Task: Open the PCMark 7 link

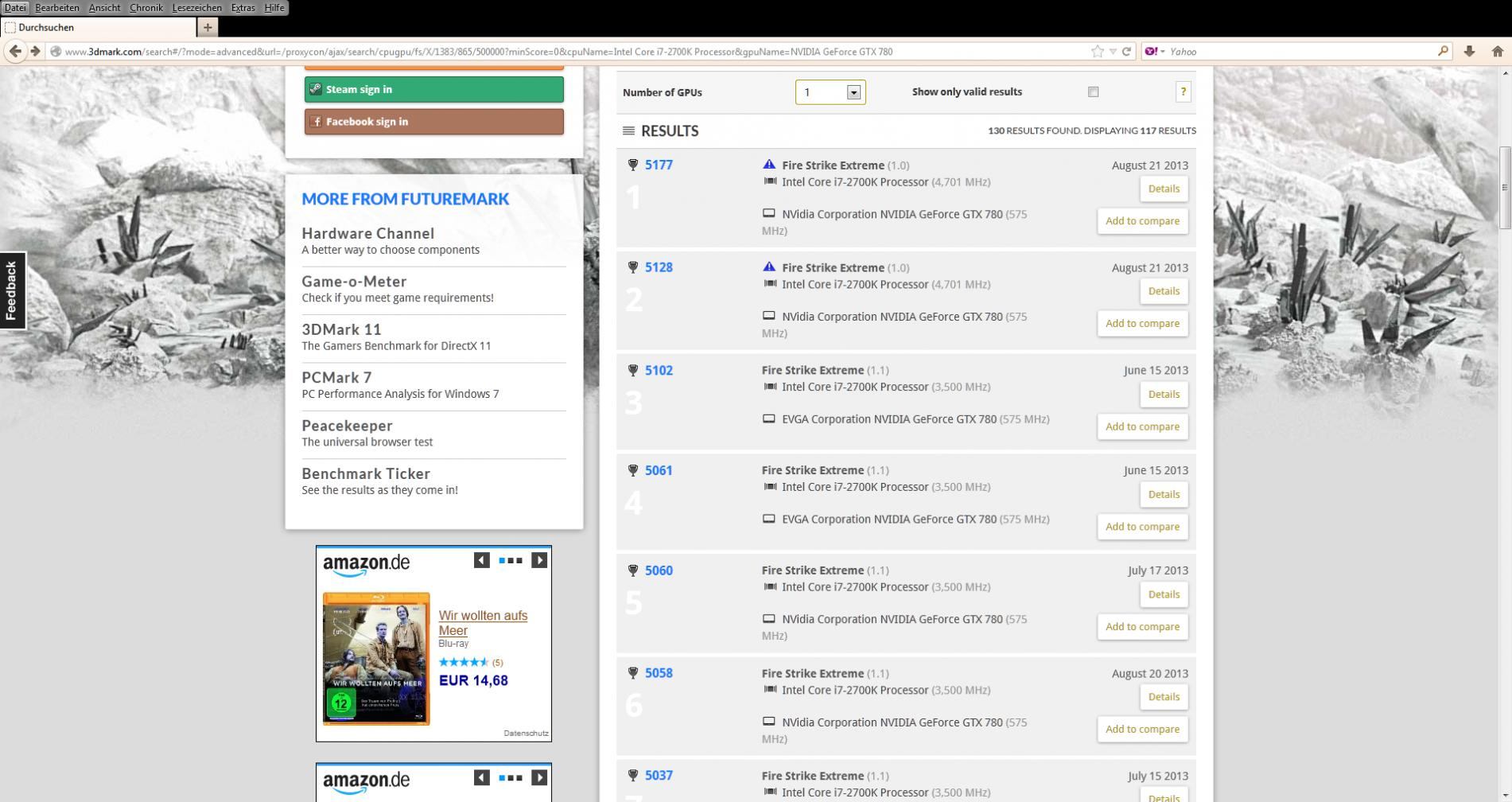Action: pos(336,378)
